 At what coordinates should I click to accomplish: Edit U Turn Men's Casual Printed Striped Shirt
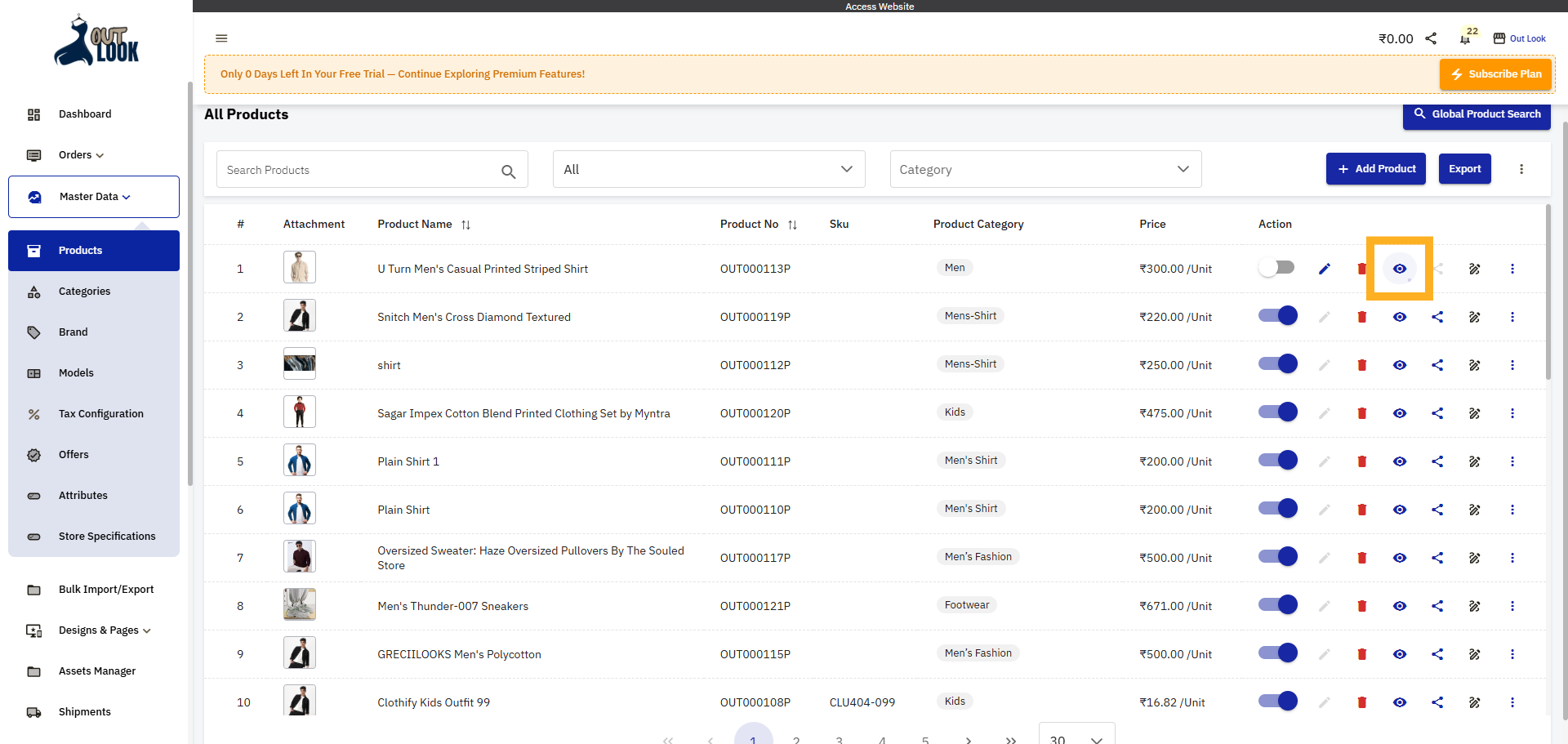(1324, 268)
